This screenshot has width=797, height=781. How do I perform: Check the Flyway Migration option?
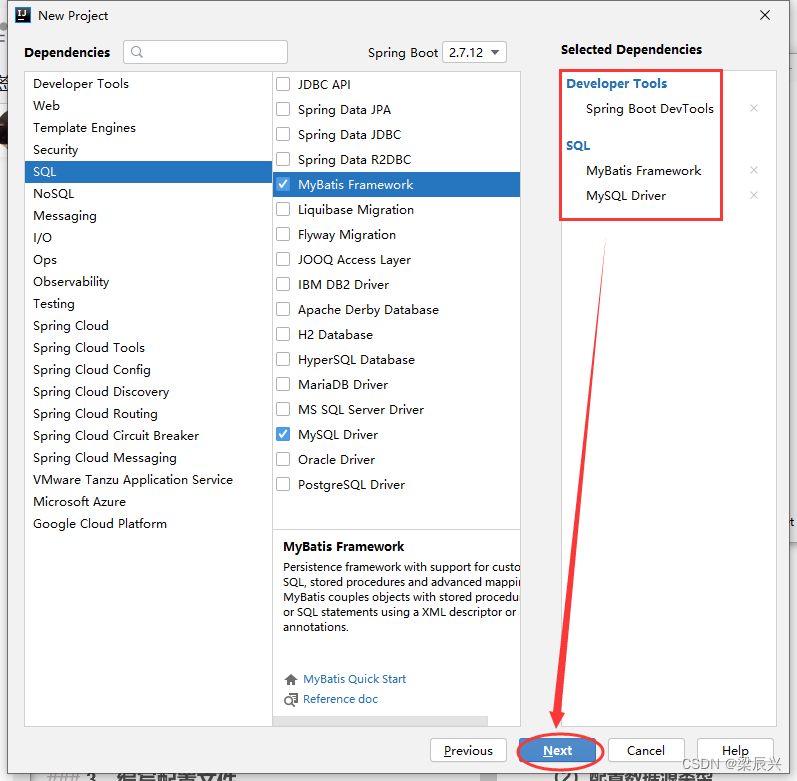click(x=283, y=234)
